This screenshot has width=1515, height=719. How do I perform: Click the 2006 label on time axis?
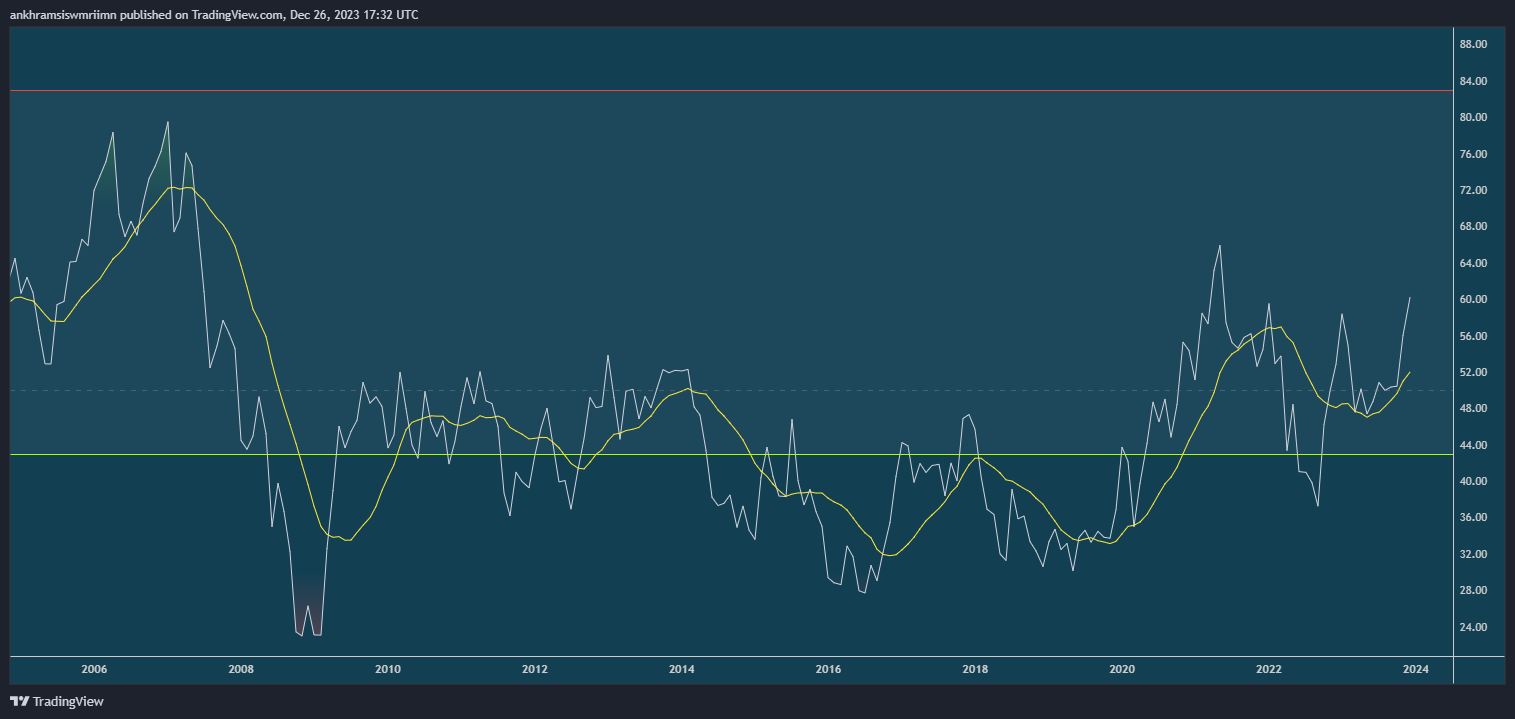pyautogui.click(x=94, y=669)
